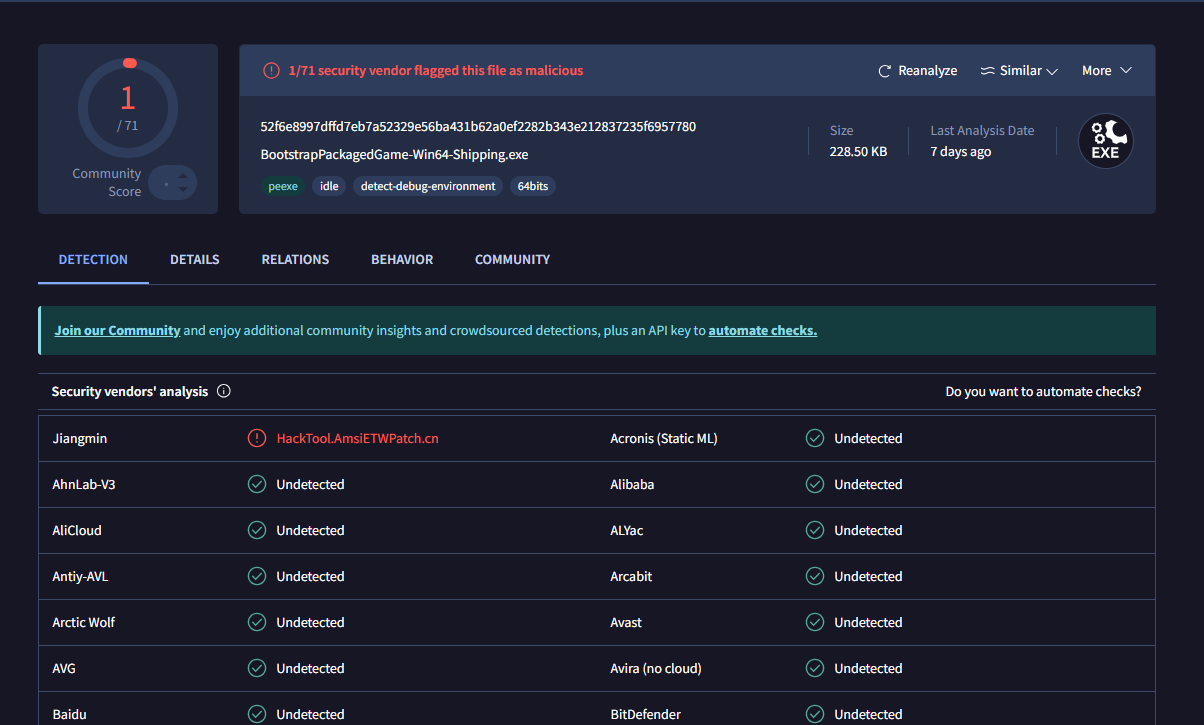Click the green check icon for Acronis (Static ML)

(x=815, y=438)
